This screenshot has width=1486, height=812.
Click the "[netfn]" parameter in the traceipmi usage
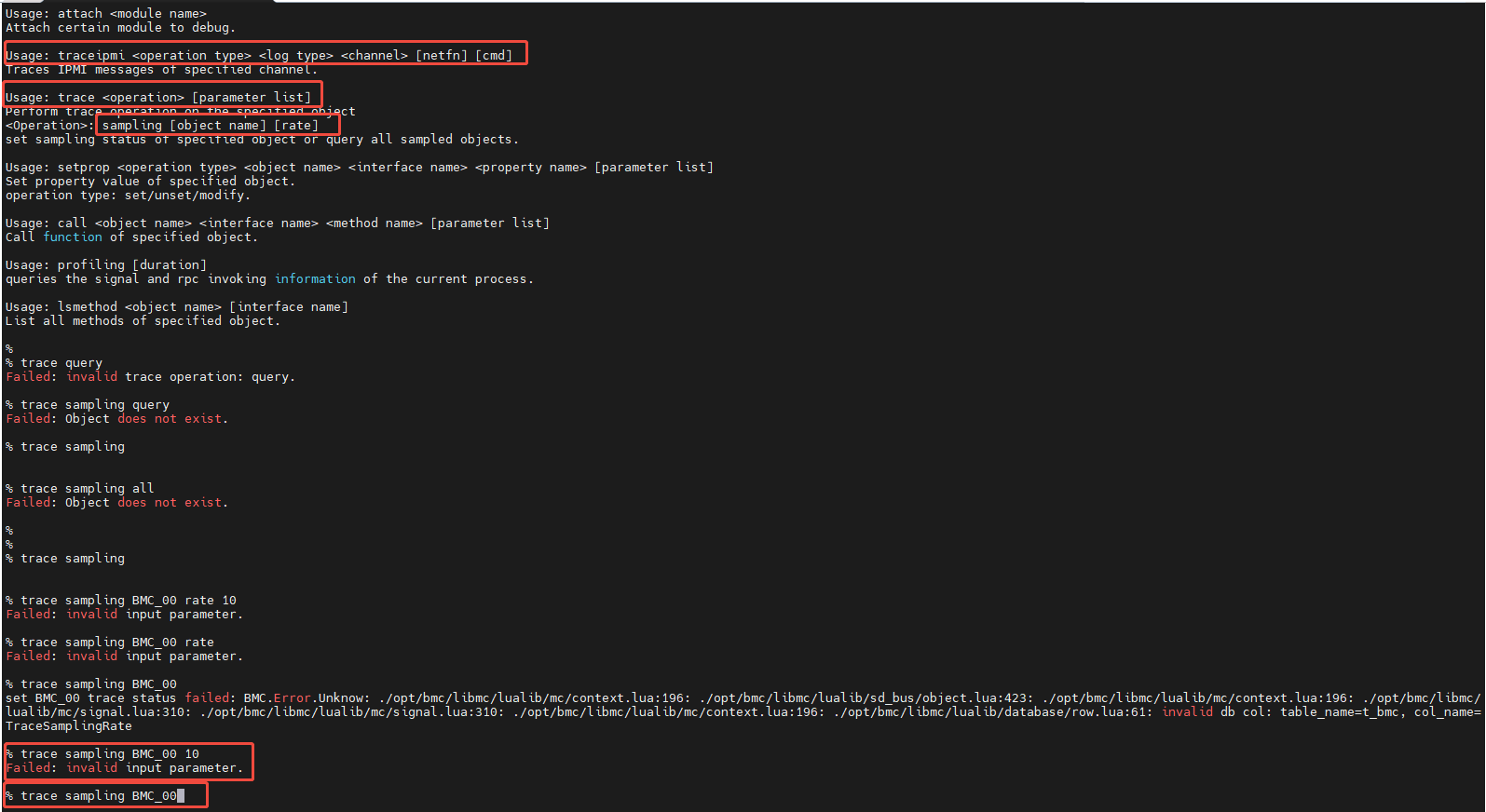[x=441, y=56]
